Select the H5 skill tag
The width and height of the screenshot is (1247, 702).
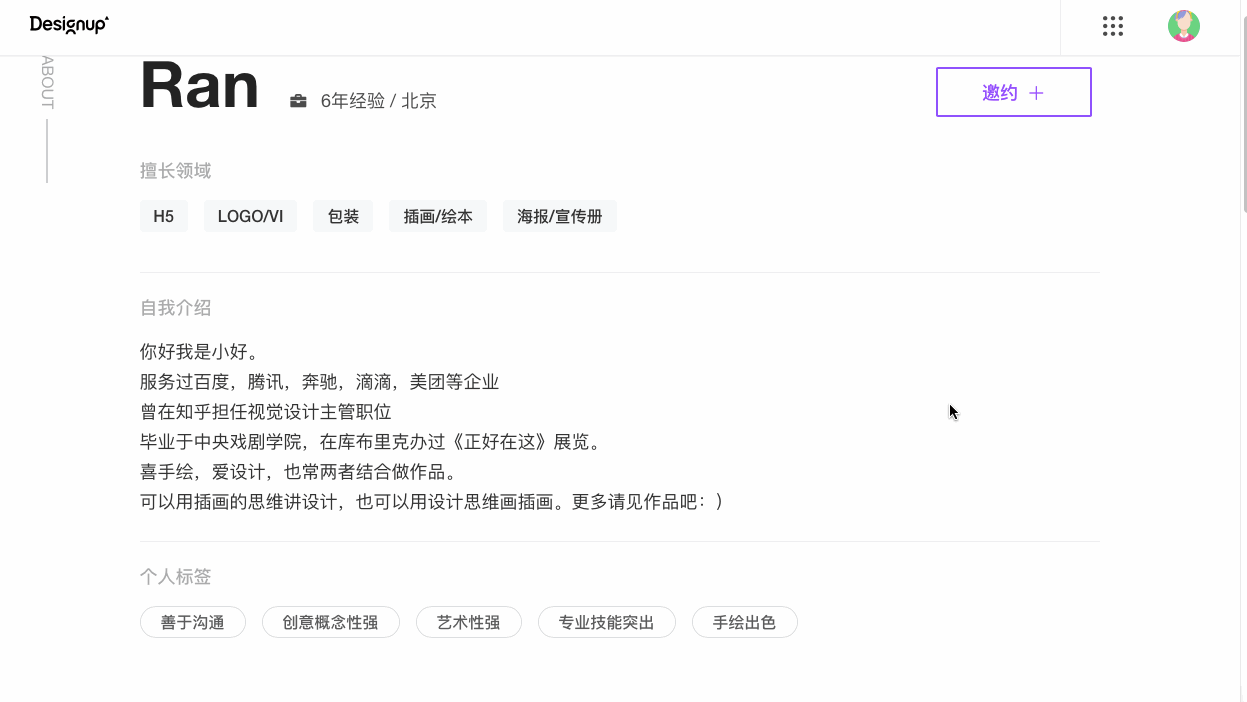(164, 216)
